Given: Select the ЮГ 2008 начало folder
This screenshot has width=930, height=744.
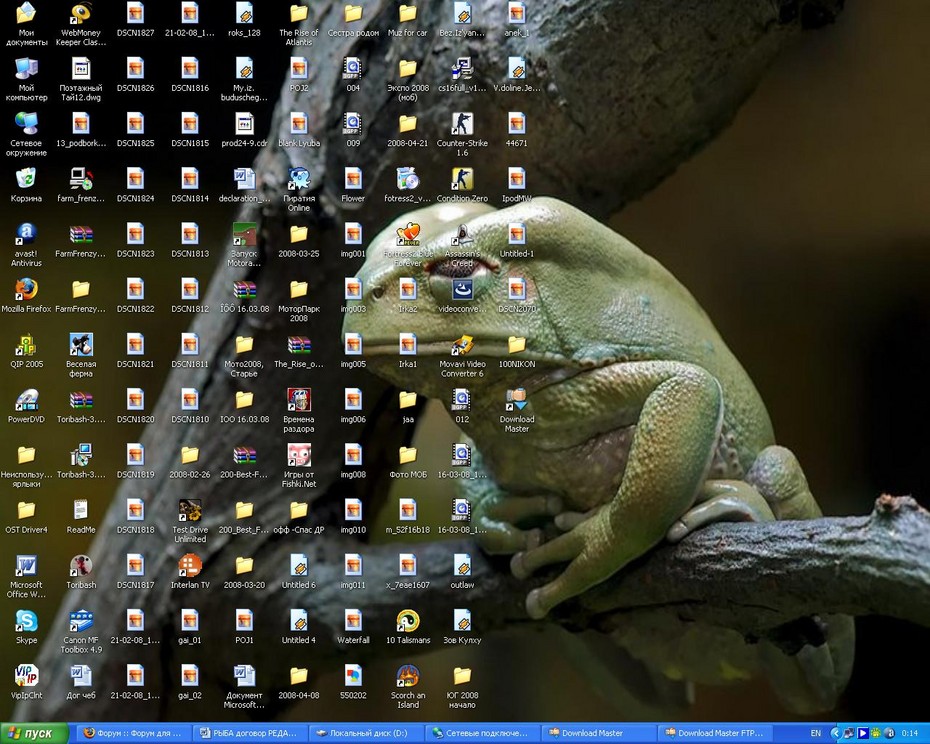Looking at the screenshot, I should tap(462, 687).
